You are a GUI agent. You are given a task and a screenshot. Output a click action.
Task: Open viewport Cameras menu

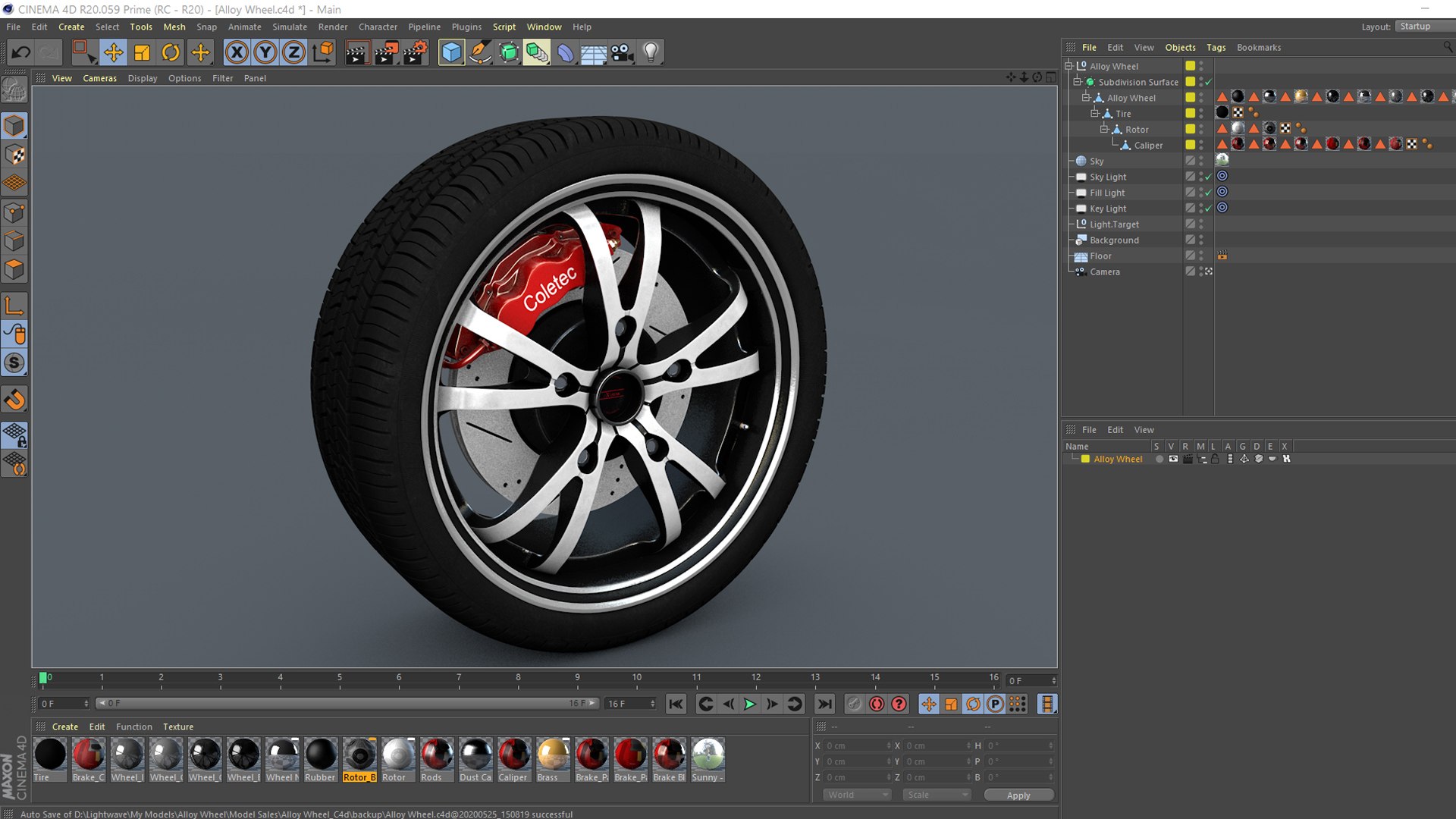pos(99,78)
